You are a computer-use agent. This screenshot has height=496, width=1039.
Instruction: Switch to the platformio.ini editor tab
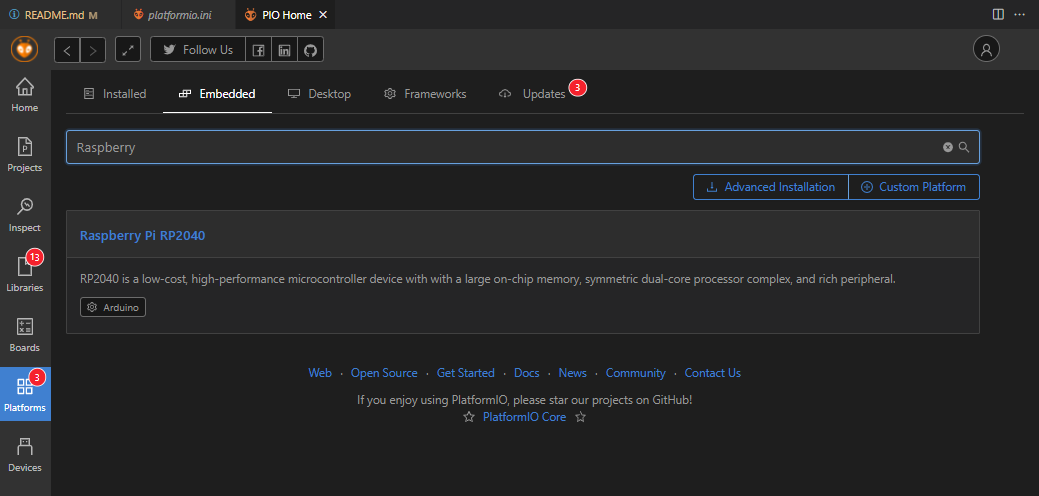179,15
